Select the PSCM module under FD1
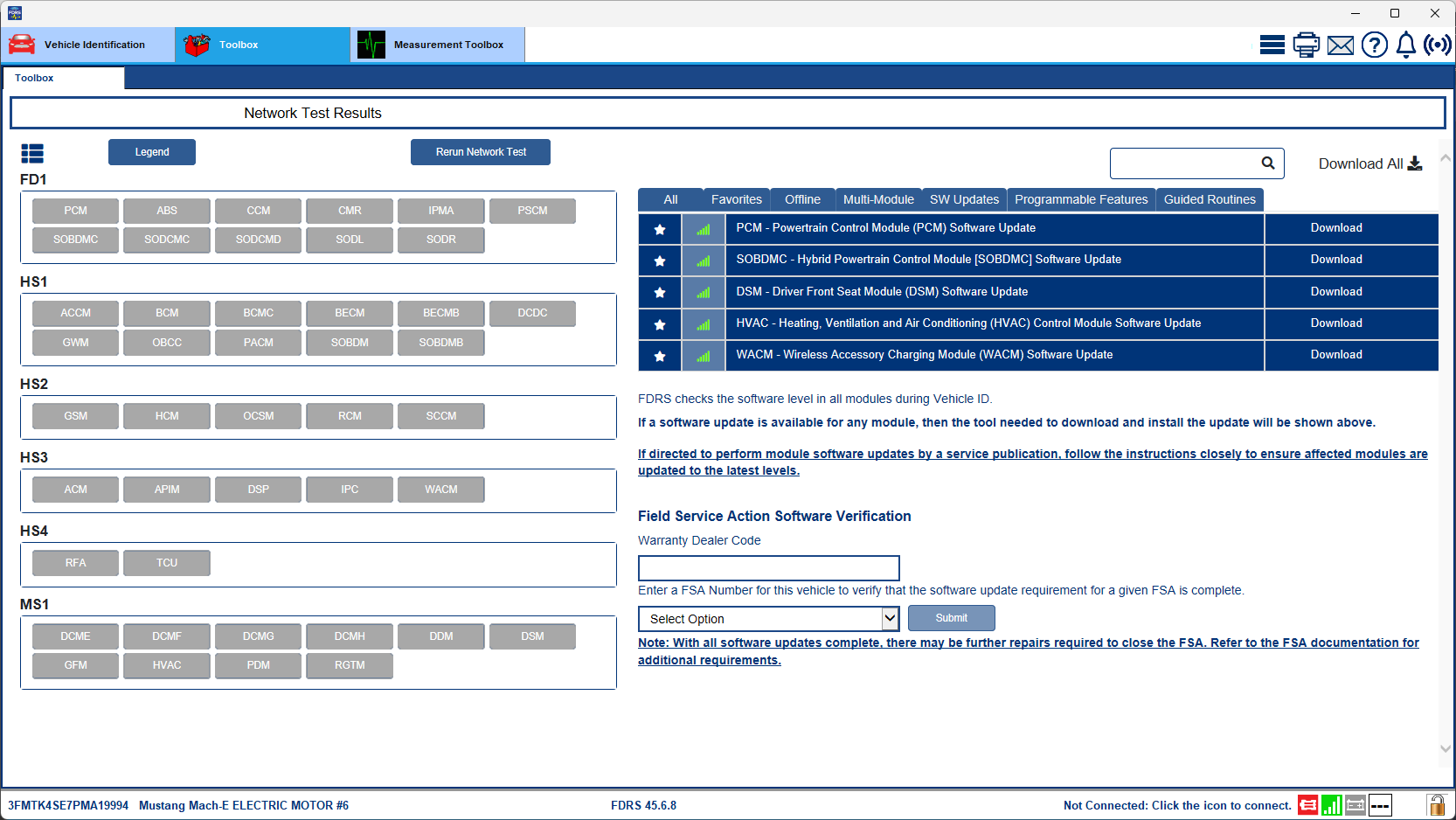 coord(532,211)
